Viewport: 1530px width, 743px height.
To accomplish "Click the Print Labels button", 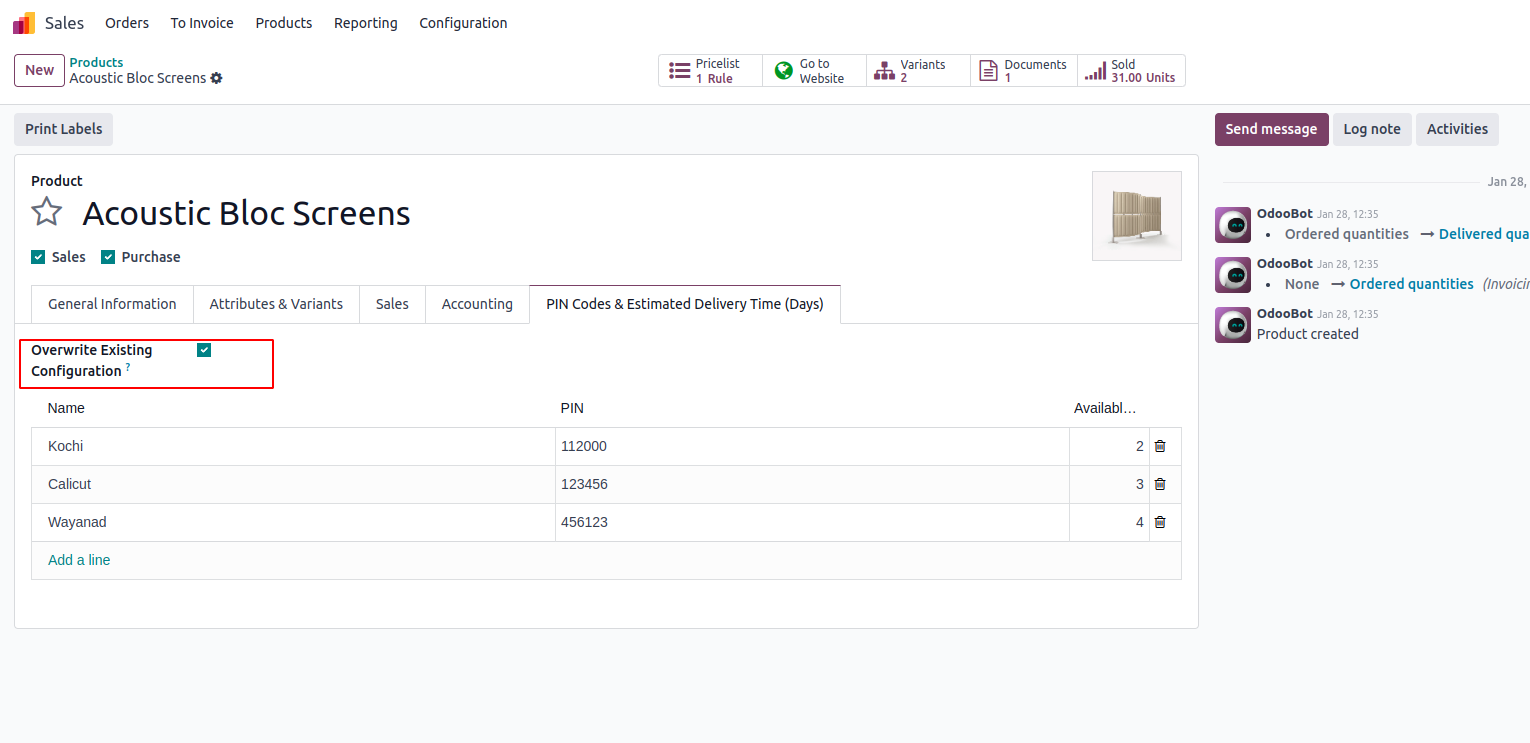I will [x=63, y=129].
